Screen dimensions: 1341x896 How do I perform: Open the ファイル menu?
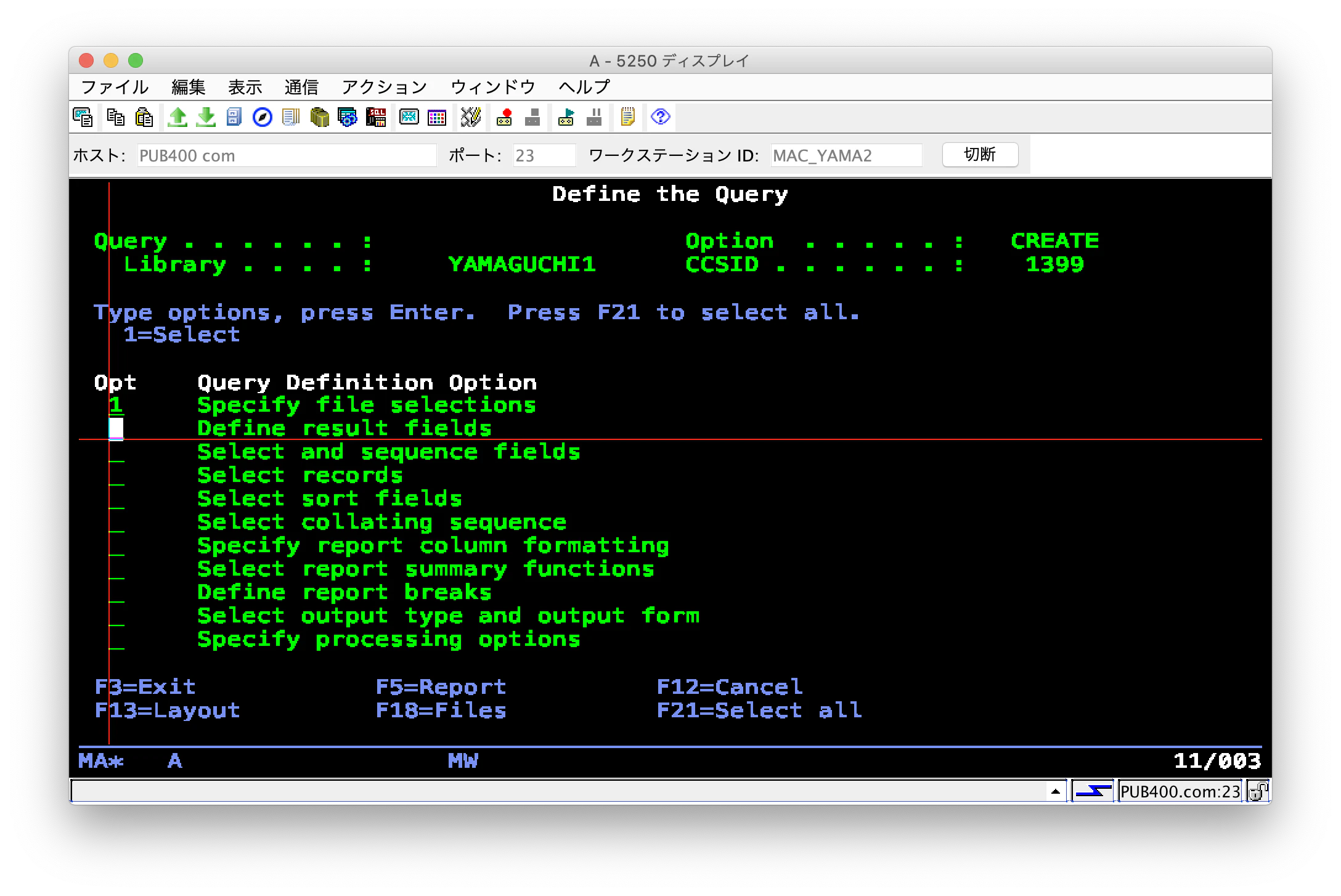point(115,87)
